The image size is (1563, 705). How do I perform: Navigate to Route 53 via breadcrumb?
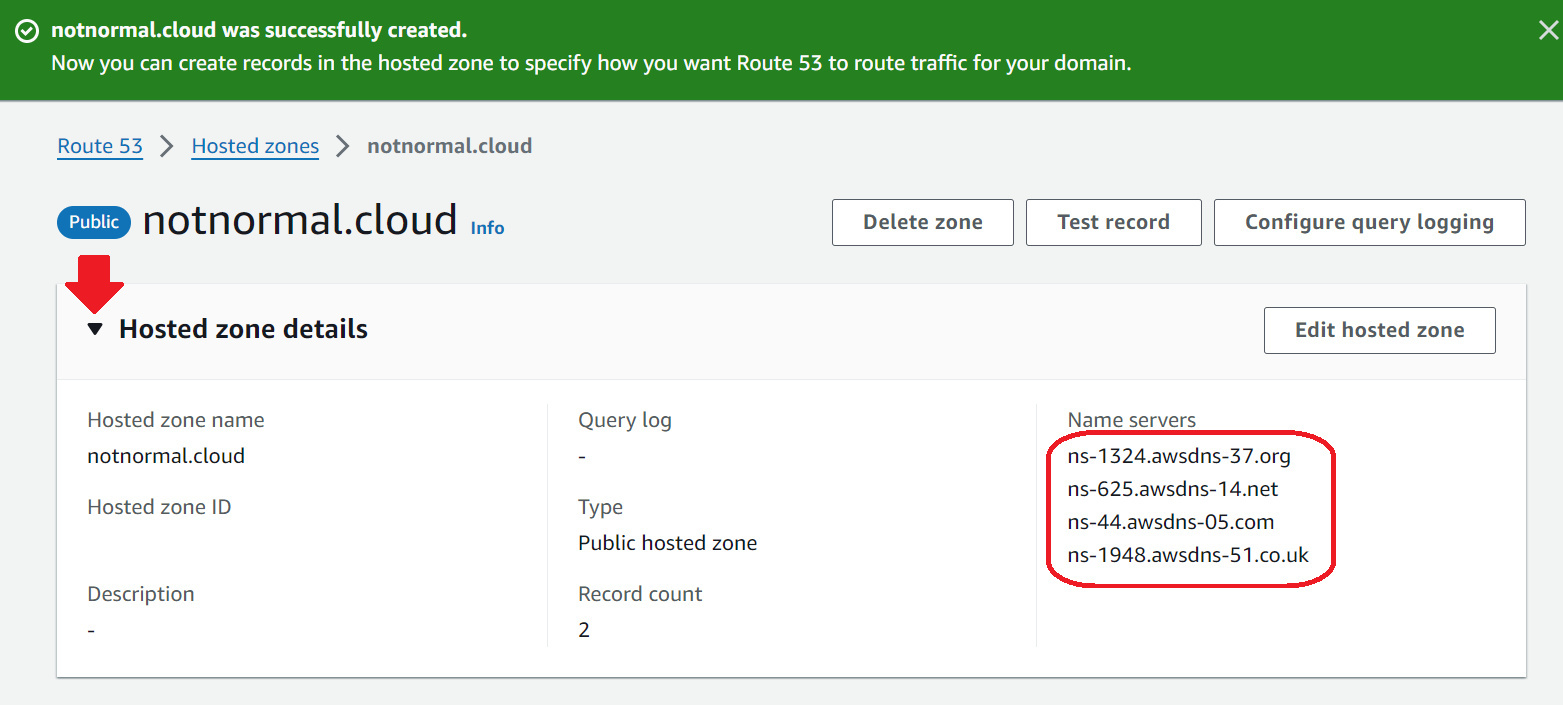[99, 145]
